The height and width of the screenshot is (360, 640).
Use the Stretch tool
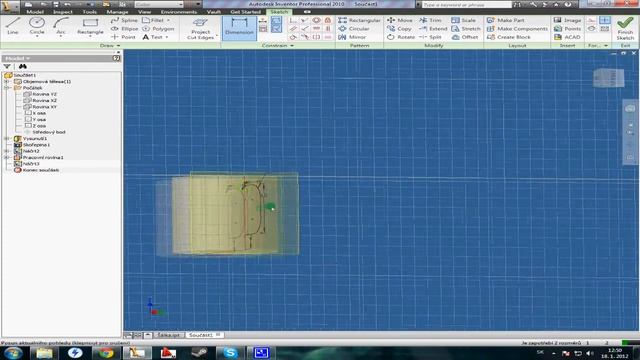point(466,29)
